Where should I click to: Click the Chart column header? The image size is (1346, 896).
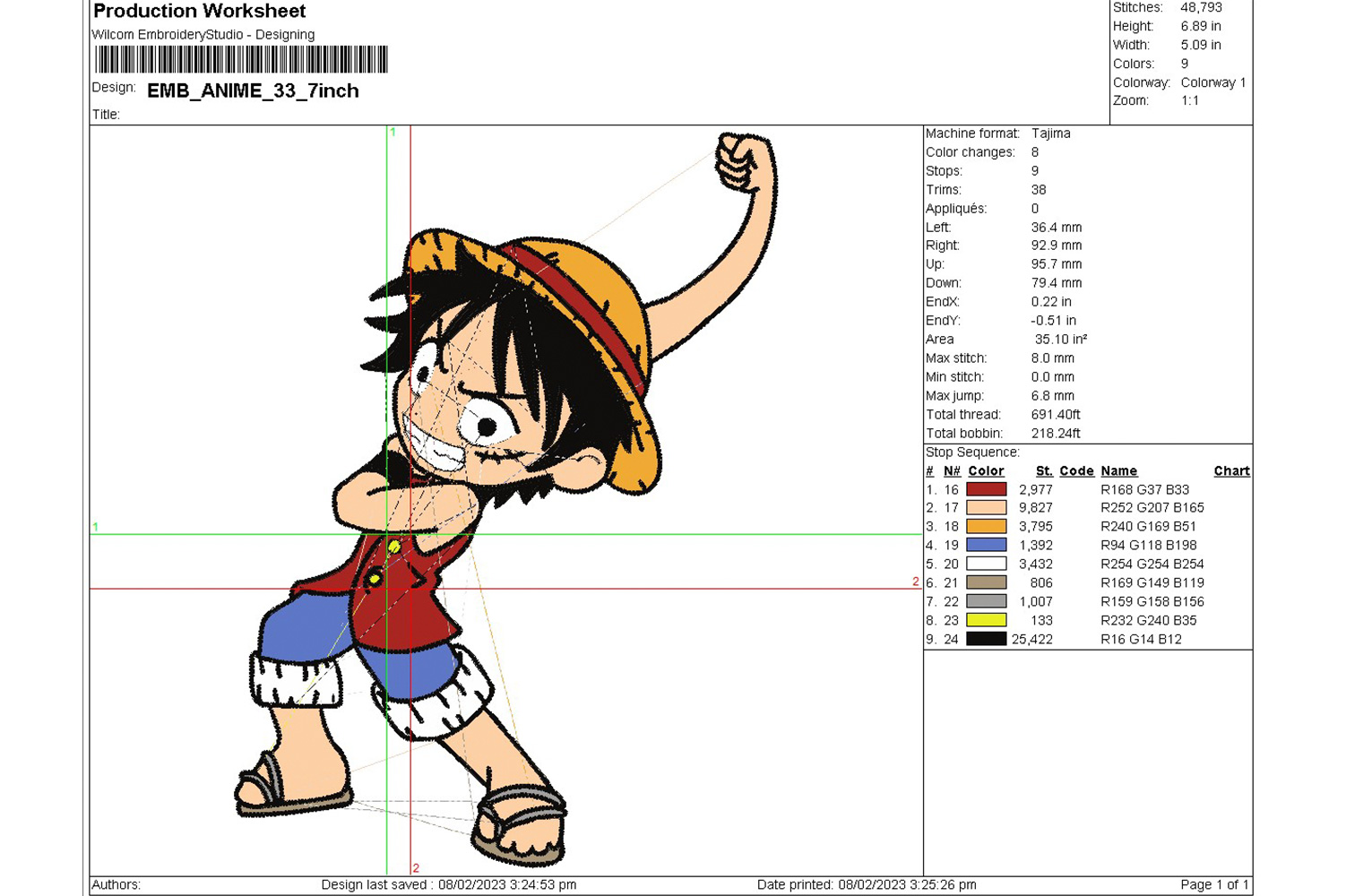[1231, 471]
